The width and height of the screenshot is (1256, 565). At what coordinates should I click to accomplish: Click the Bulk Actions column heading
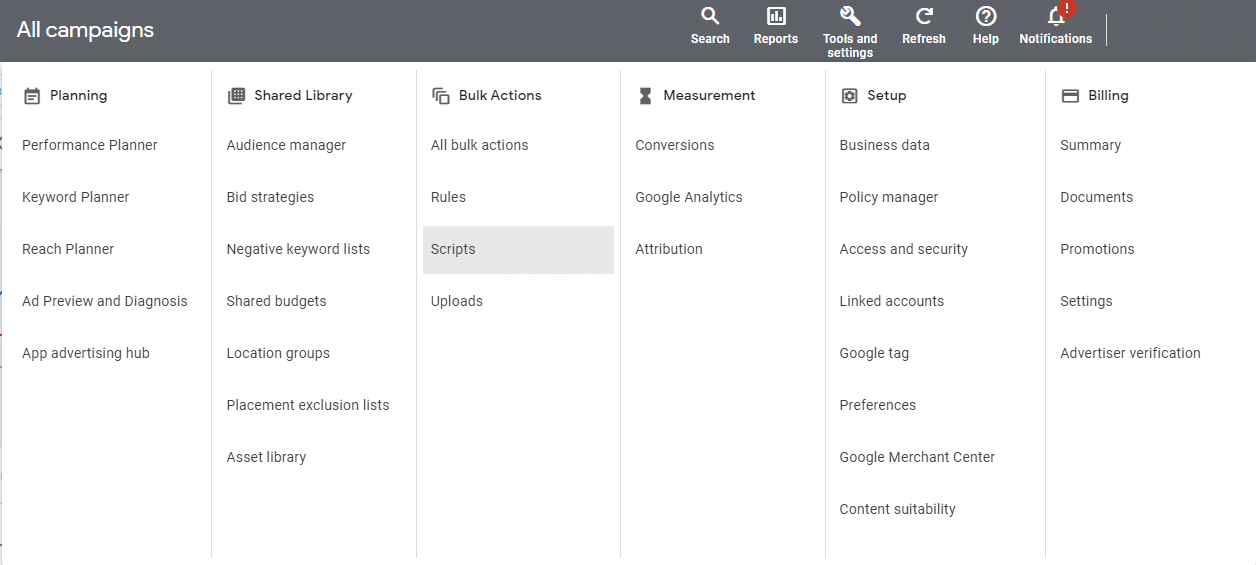500,96
